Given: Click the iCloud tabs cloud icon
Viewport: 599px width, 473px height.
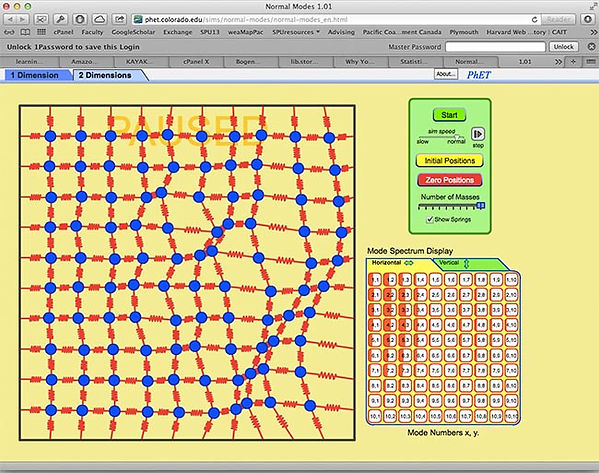Looking at the screenshot, I should (x=99, y=19).
